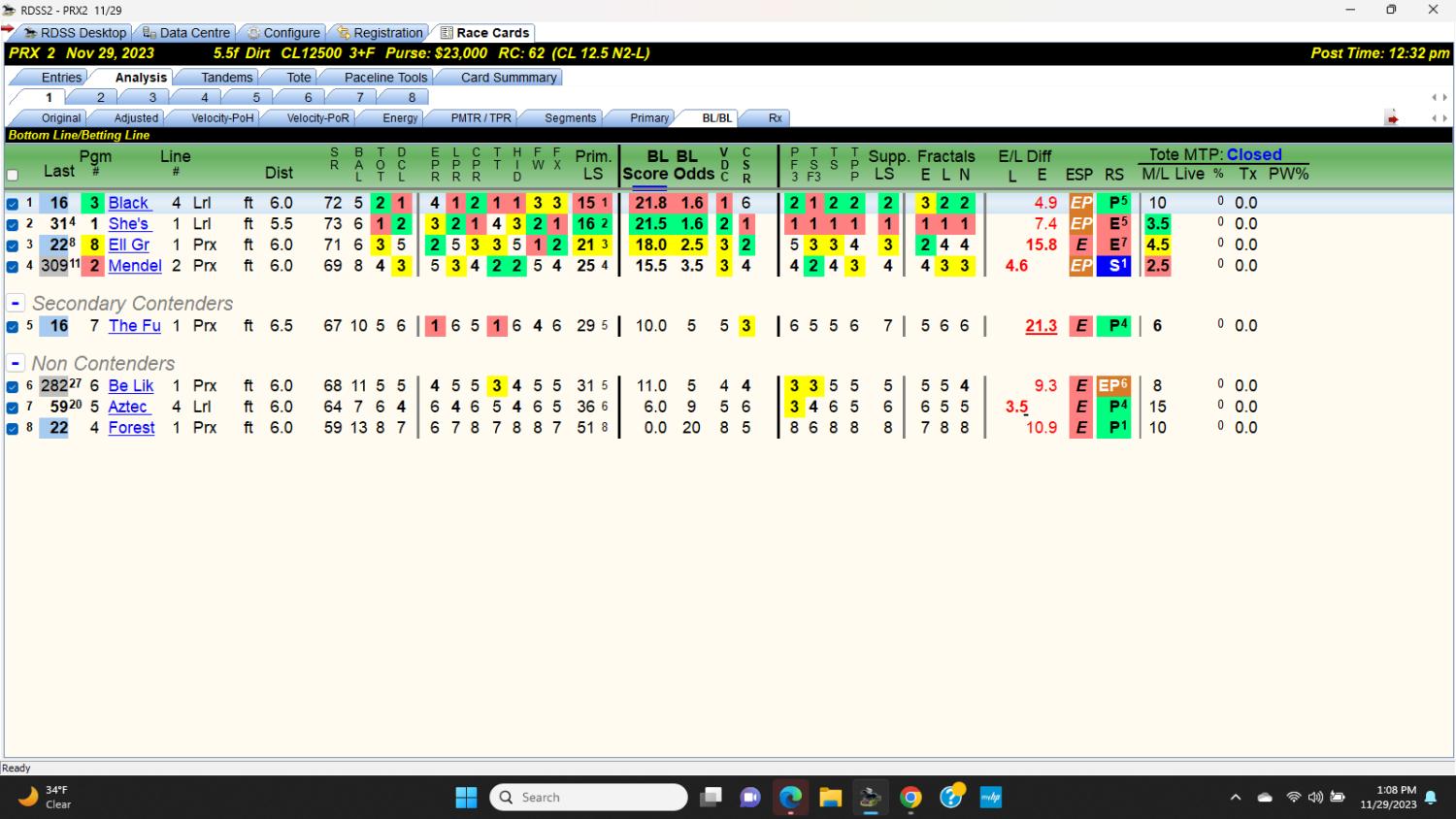
Task: Open the Paceline Tools tab
Action: (385, 78)
